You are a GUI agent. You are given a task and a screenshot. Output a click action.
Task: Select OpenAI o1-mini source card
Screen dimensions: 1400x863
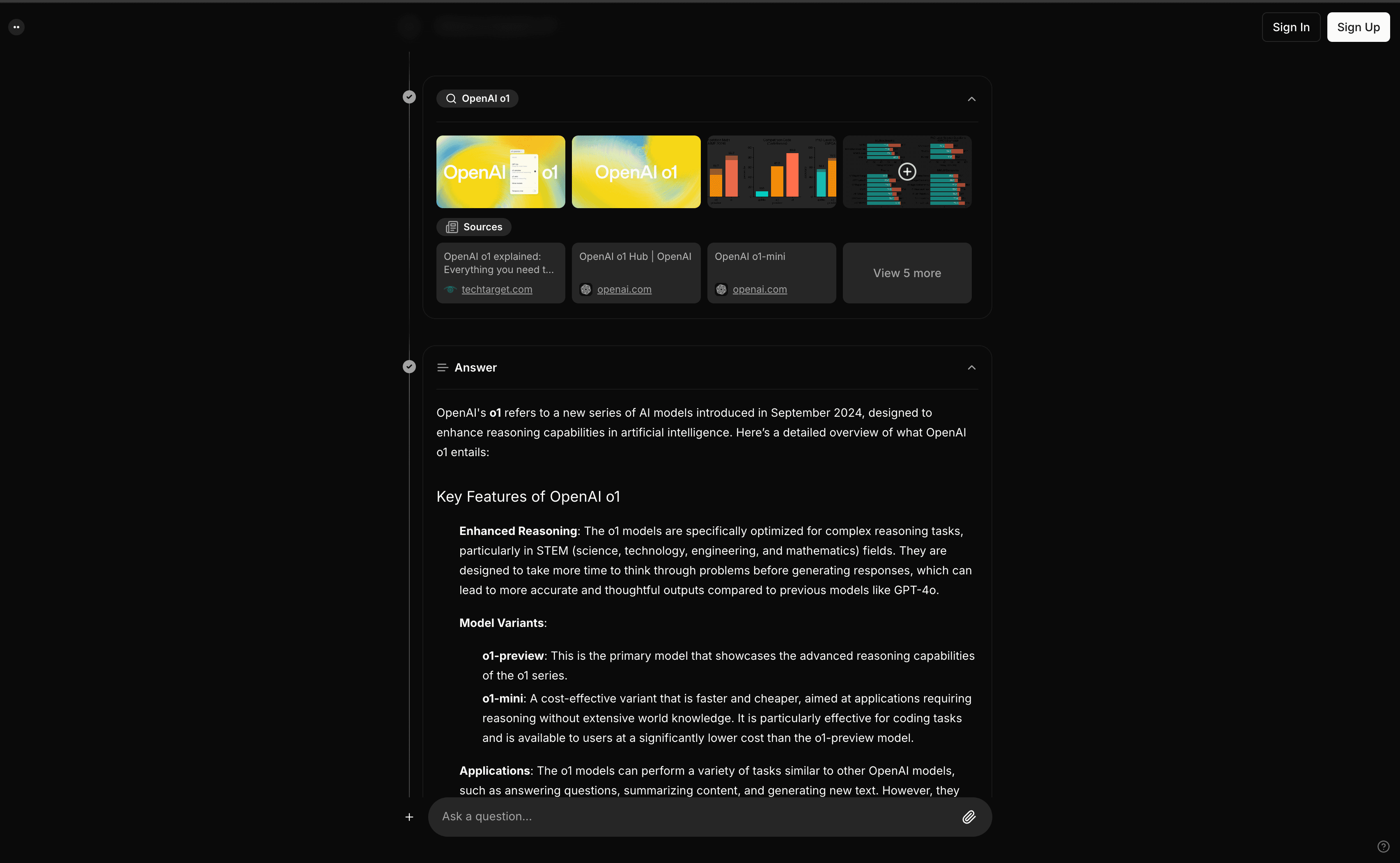(770, 272)
